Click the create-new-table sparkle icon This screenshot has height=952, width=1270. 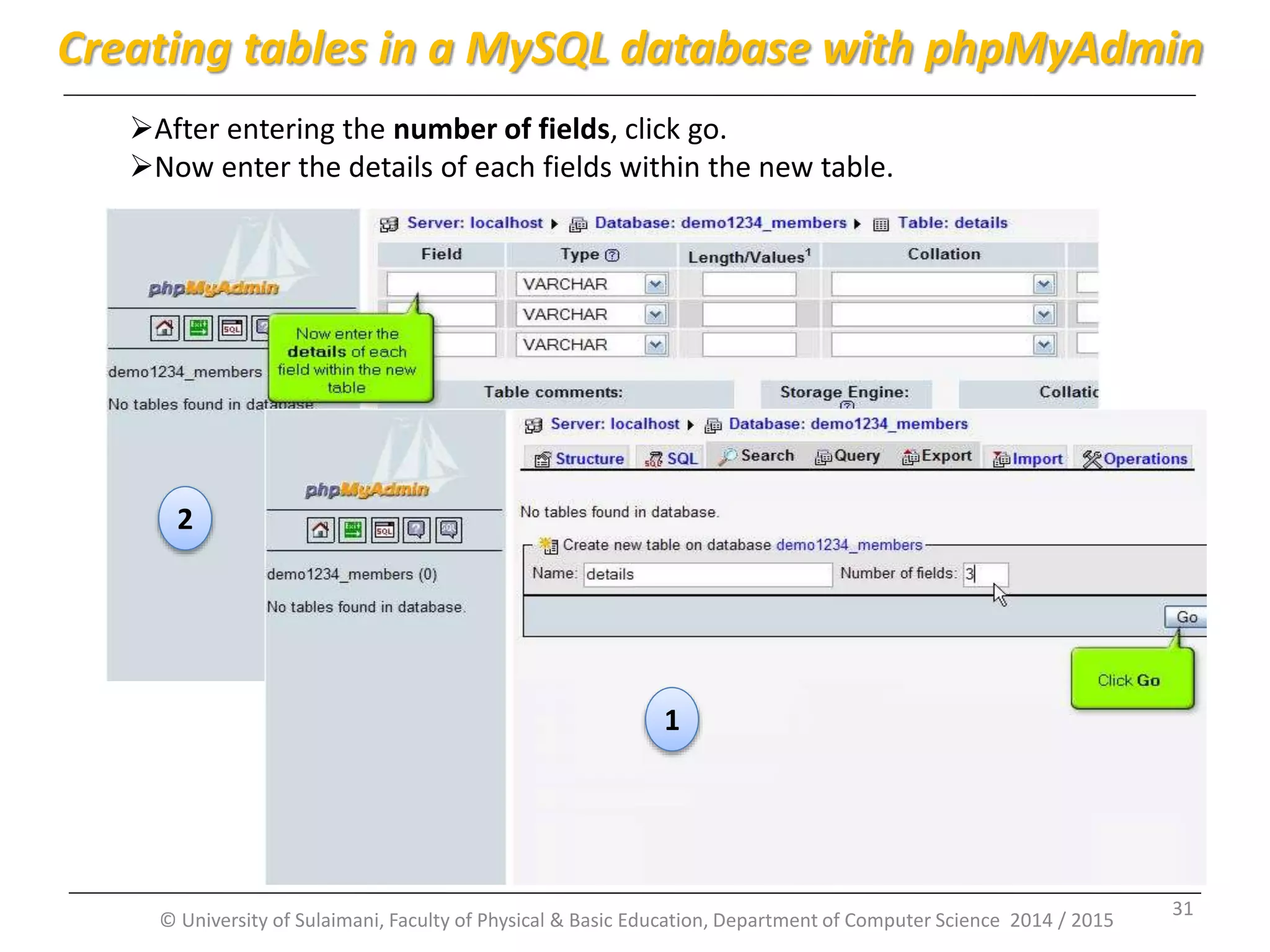pyautogui.click(x=549, y=545)
